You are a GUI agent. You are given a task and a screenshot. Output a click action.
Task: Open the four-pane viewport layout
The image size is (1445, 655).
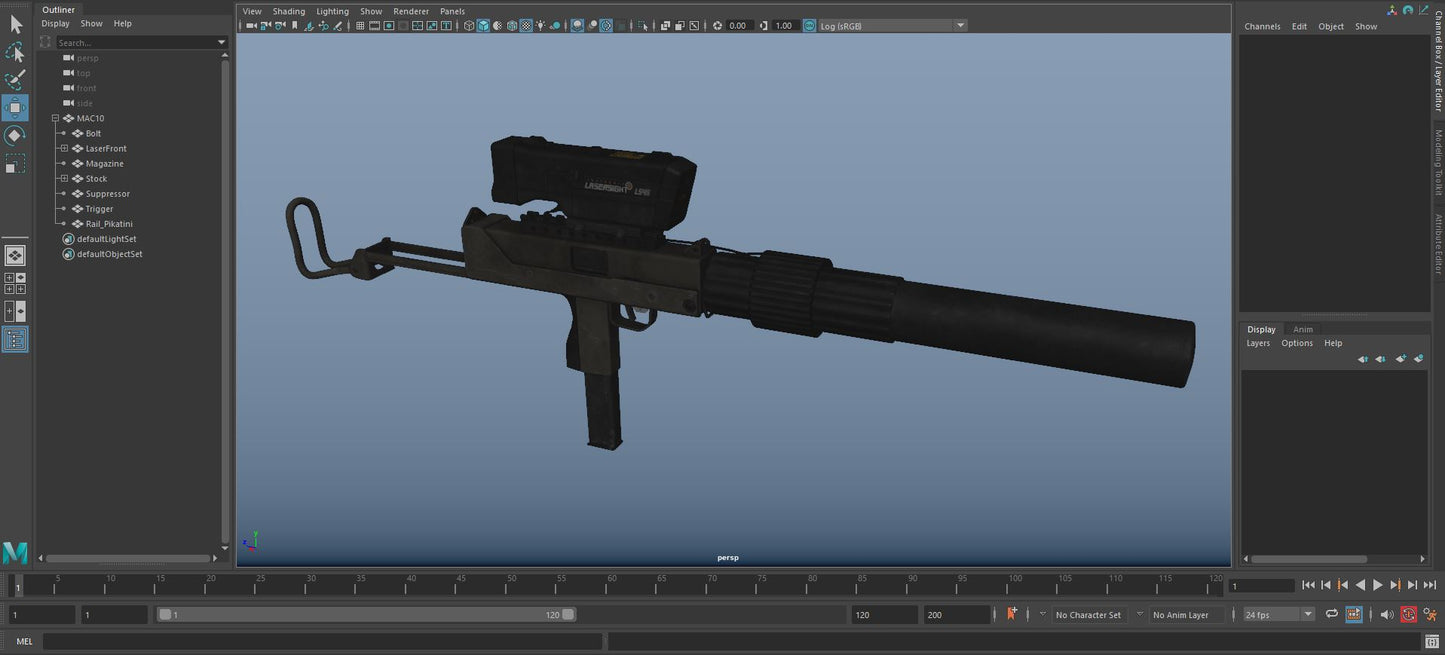point(15,283)
